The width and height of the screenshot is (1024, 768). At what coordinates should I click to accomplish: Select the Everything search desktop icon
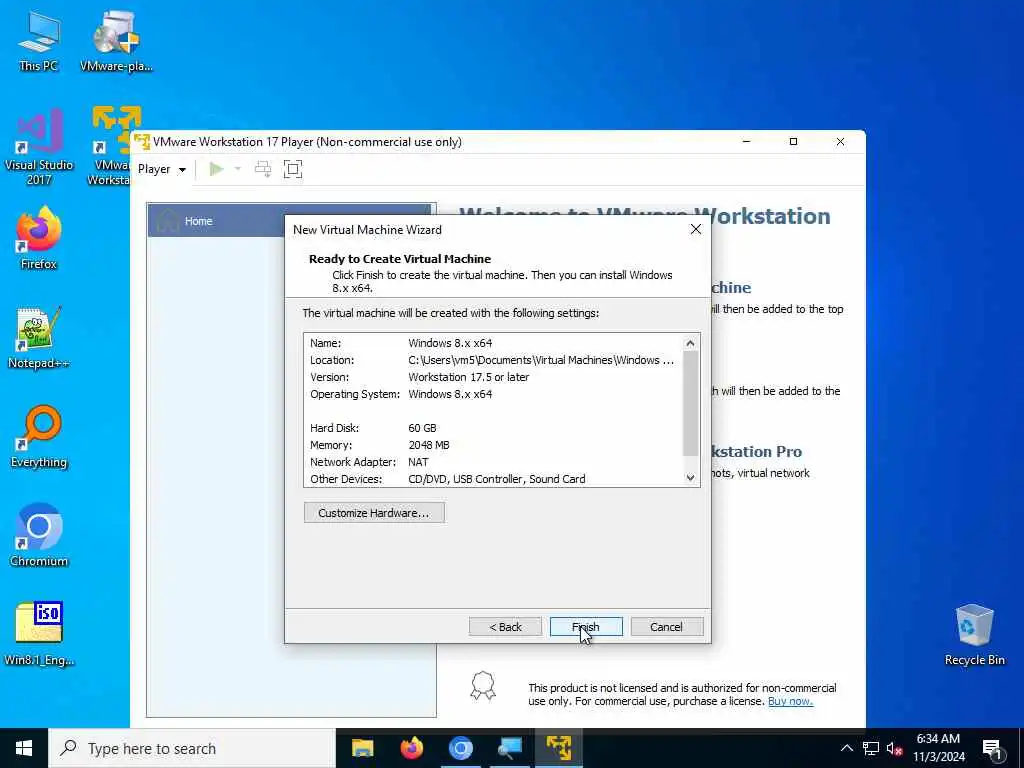39,437
